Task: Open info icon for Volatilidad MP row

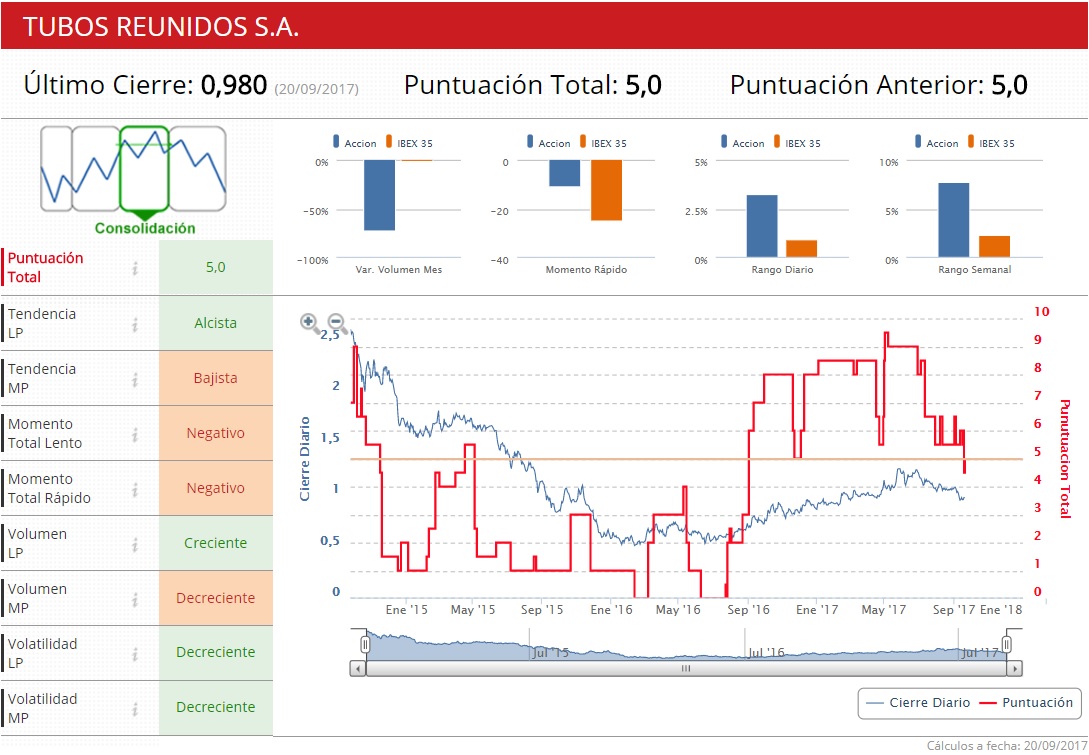Action: pyautogui.click(x=135, y=708)
